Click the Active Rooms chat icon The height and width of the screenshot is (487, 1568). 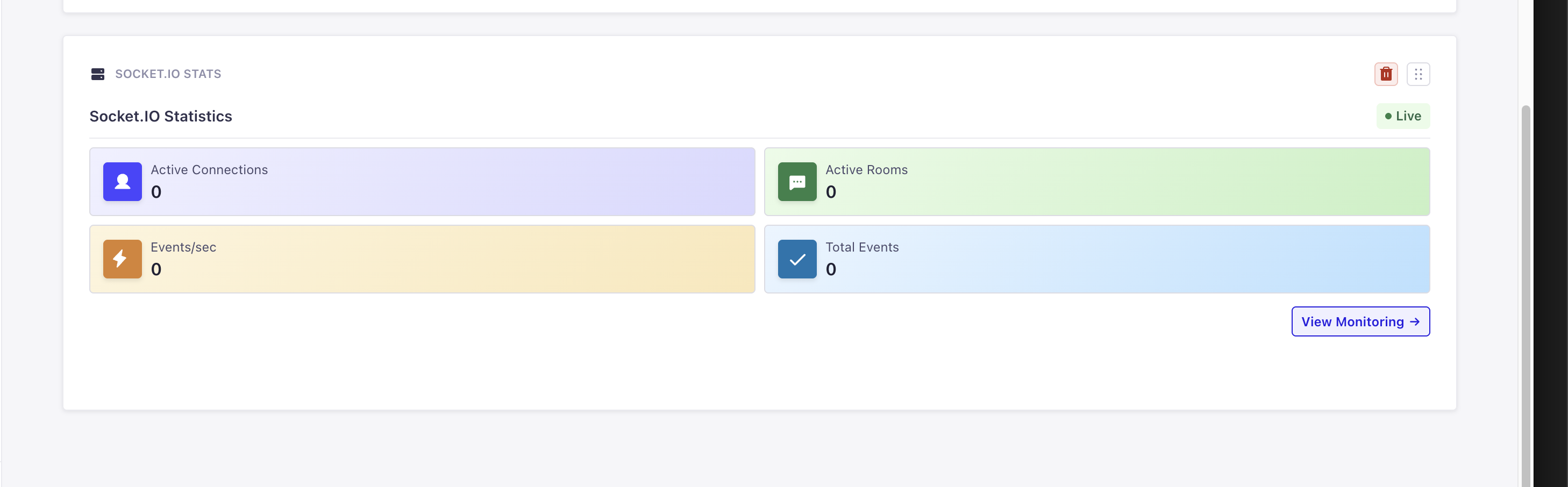point(797,181)
